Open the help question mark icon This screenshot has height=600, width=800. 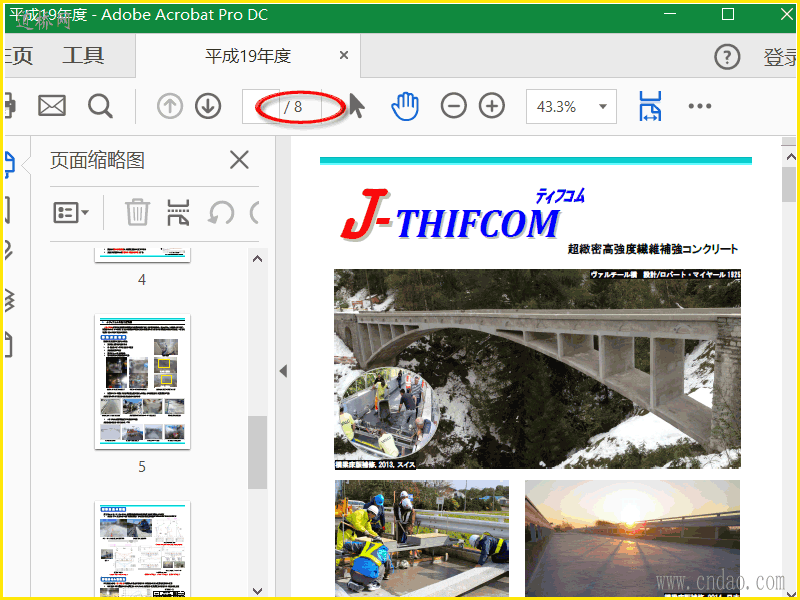(727, 57)
